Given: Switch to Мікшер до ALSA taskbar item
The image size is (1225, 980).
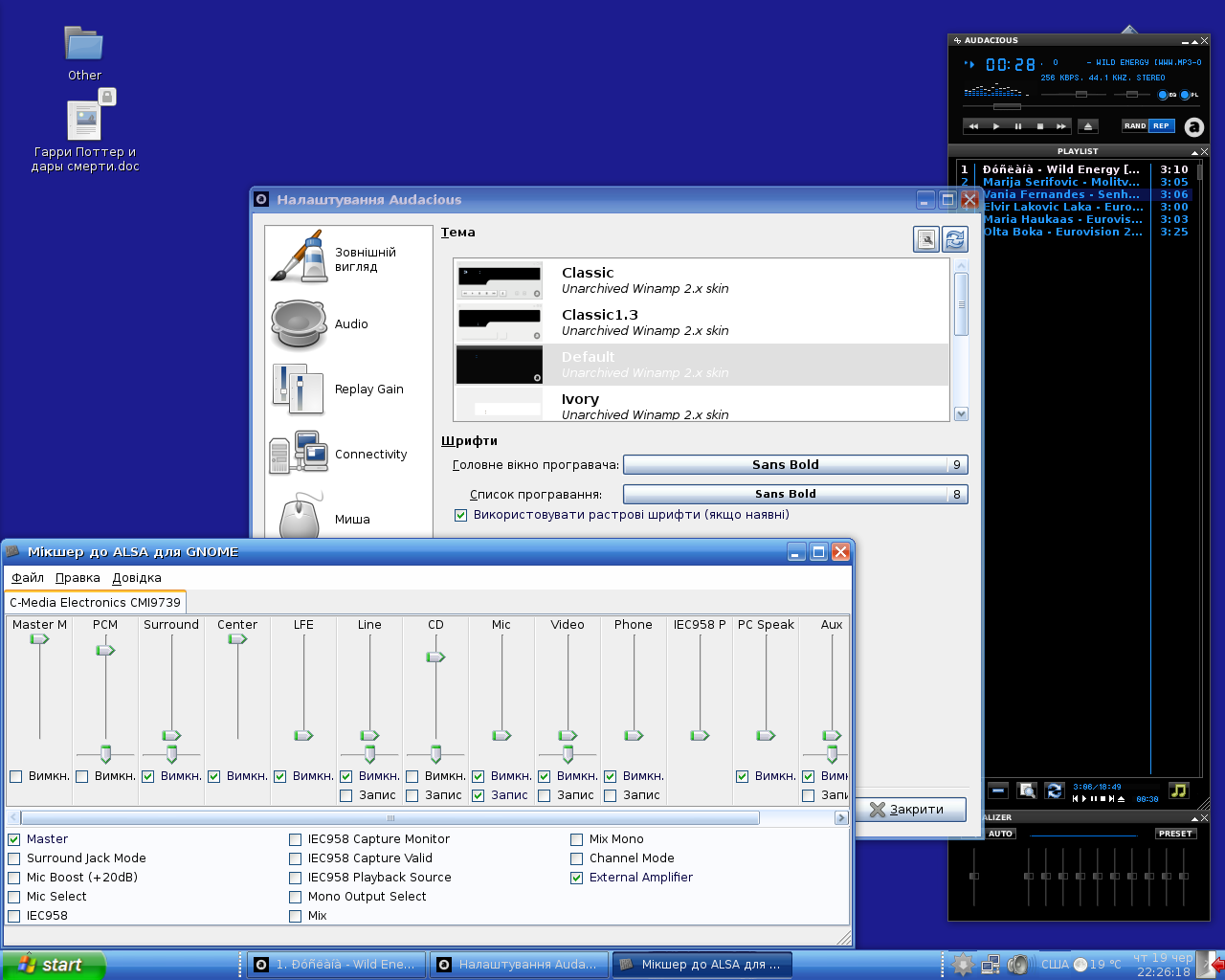Looking at the screenshot, I should 702,965.
